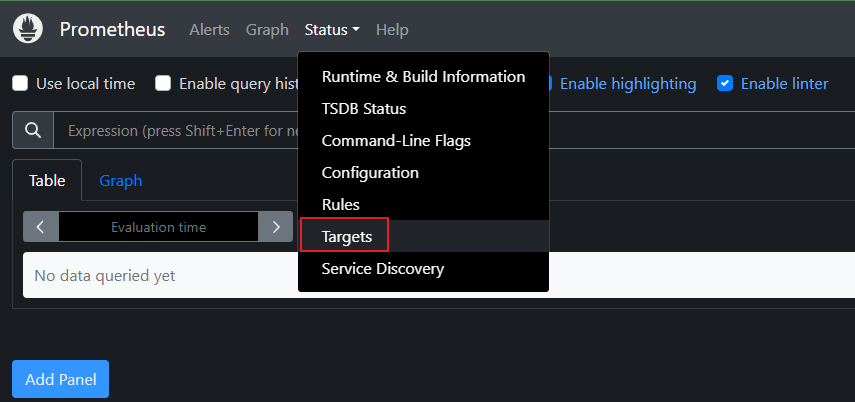This screenshot has height=402, width=855.
Task: Click the Prometheus brand title
Action: coord(112,29)
